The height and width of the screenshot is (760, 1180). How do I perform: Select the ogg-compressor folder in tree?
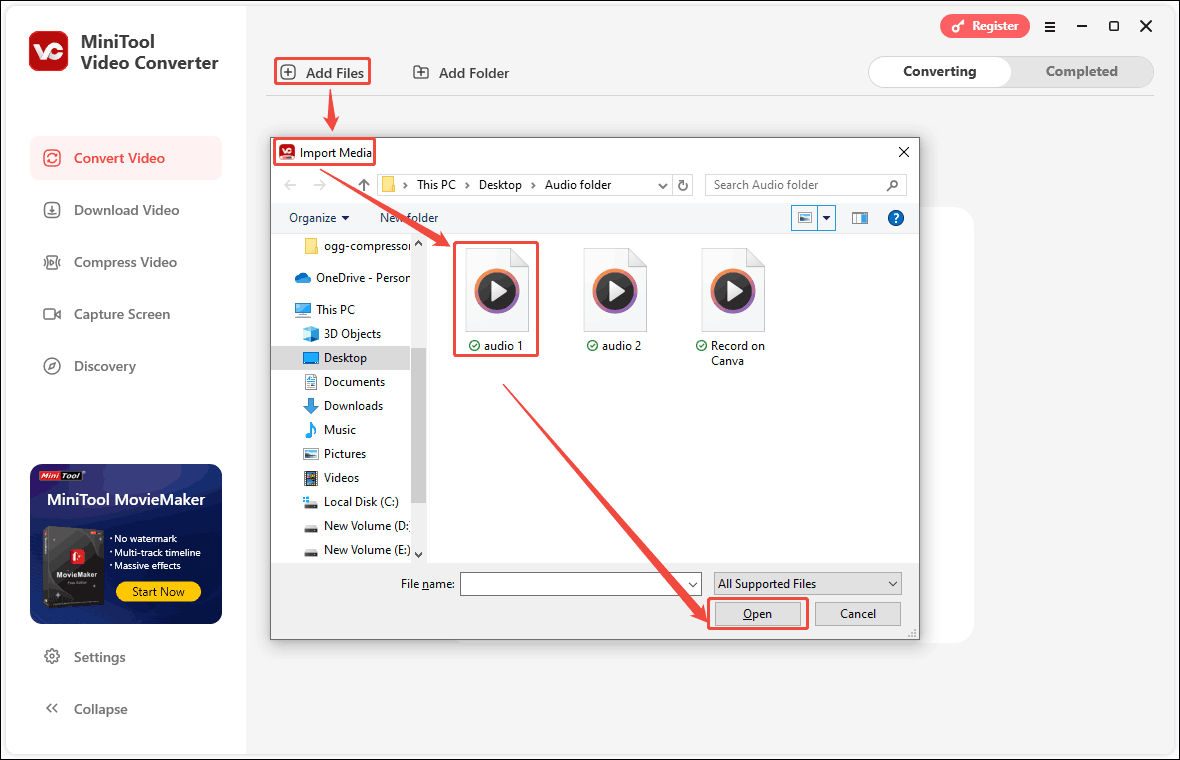point(357,246)
